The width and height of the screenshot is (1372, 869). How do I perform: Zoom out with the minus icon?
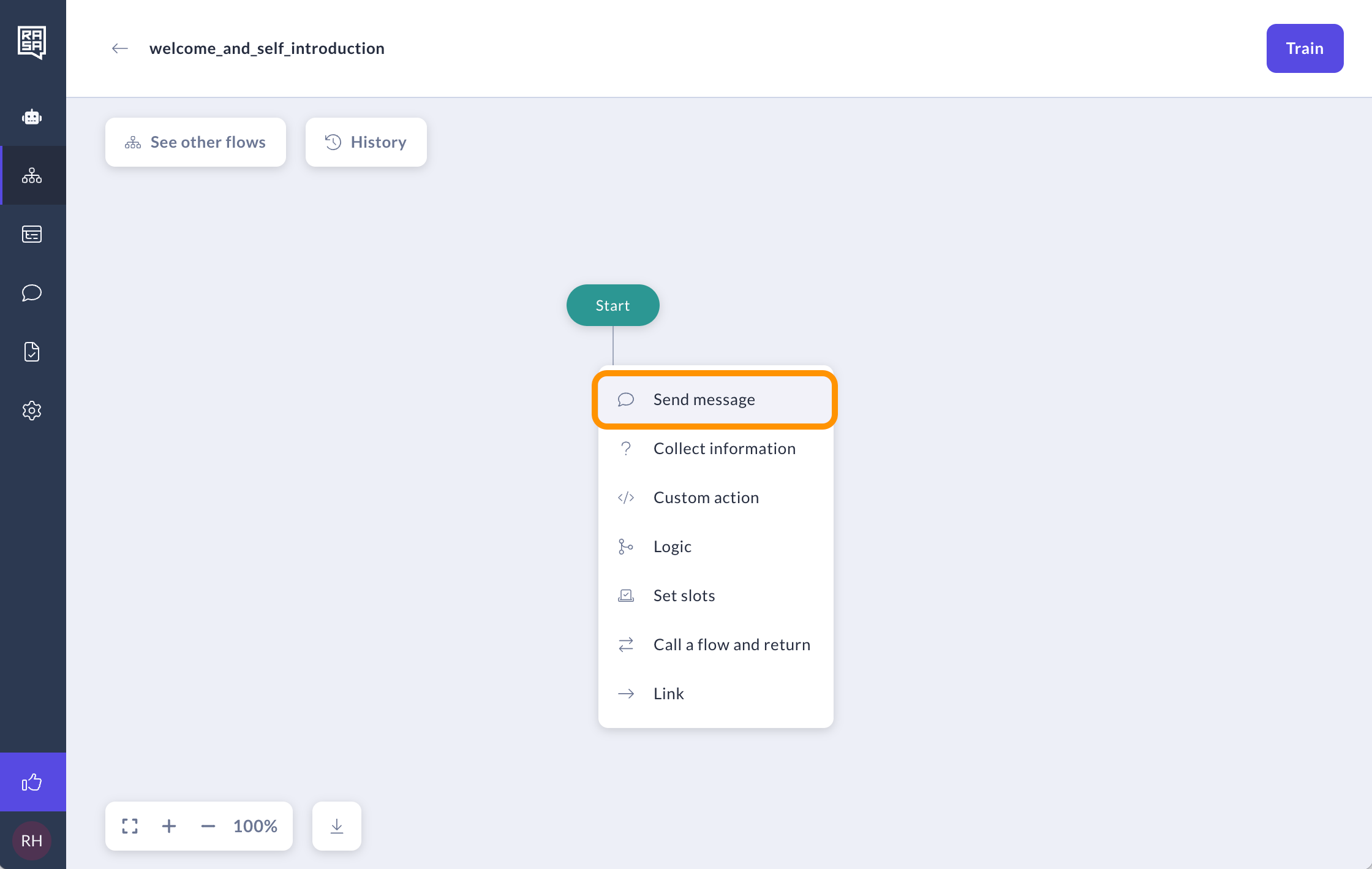point(208,826)
